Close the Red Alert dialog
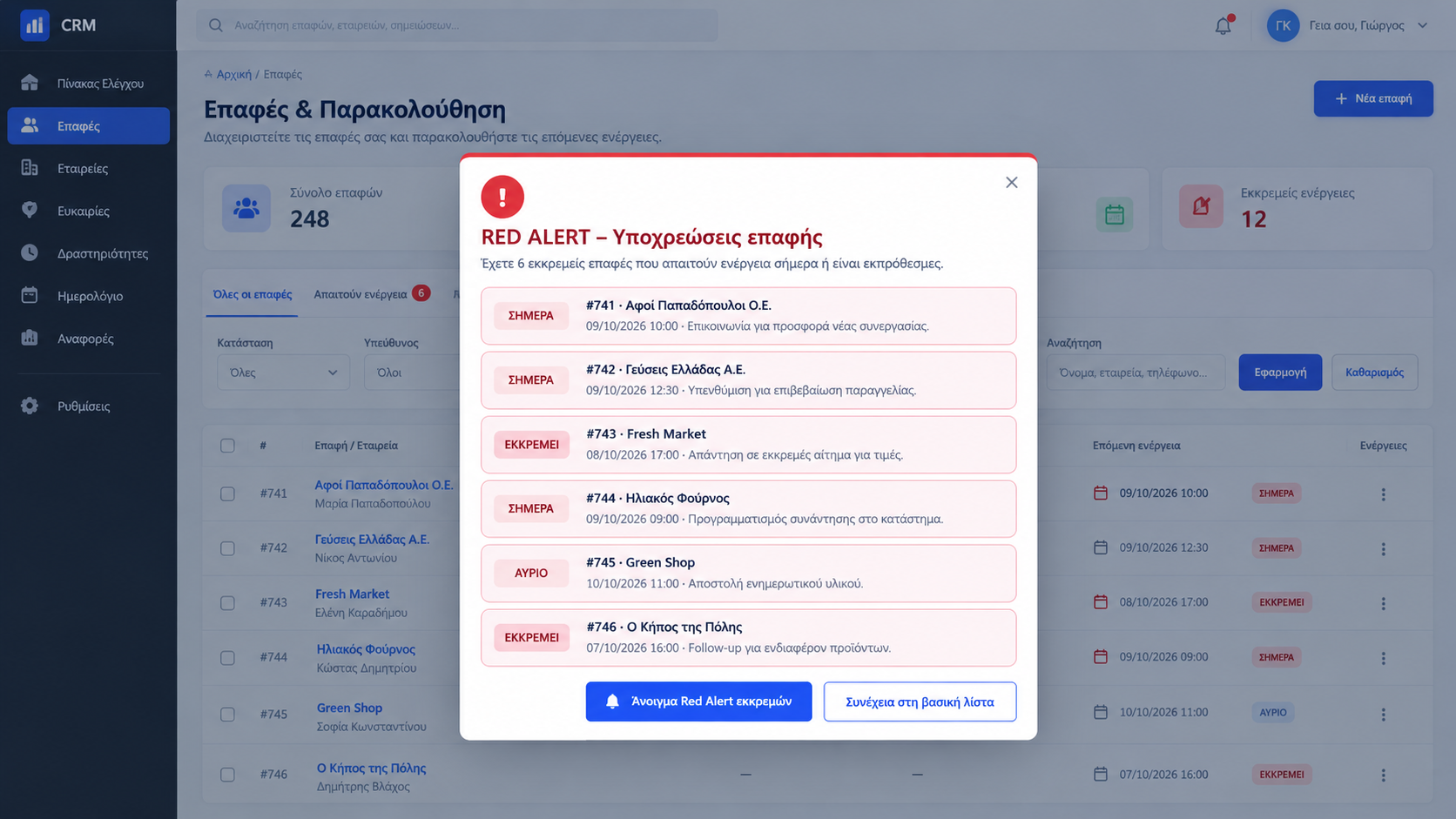The width and height of the screenshot is (1456, 819). click(x=1011, y=182)
